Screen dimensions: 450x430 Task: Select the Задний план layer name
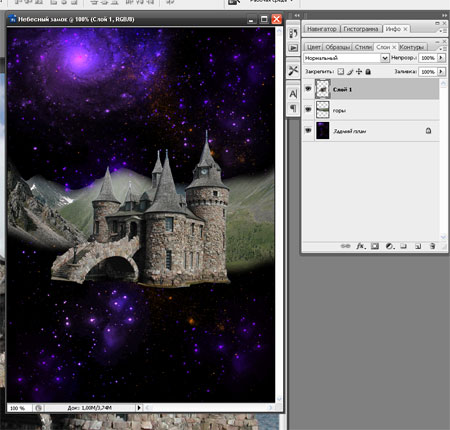pos(350,131)
